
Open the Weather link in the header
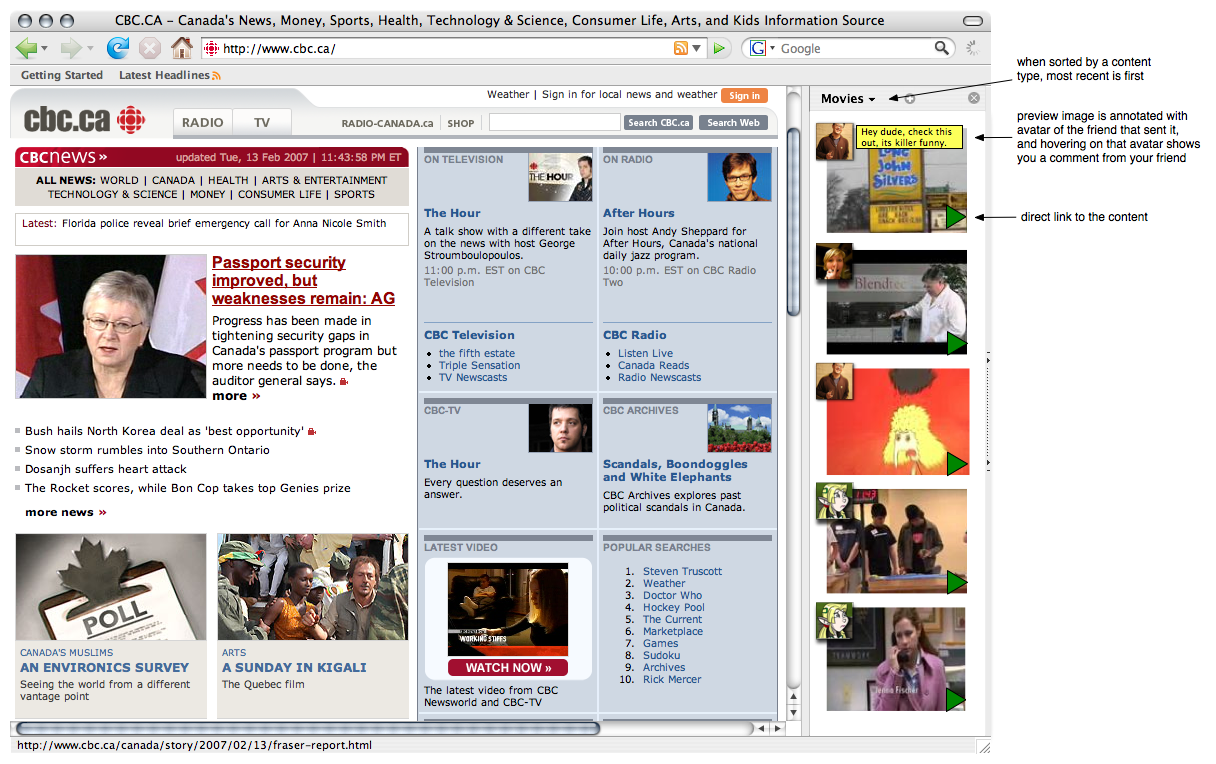coord(508,94)
